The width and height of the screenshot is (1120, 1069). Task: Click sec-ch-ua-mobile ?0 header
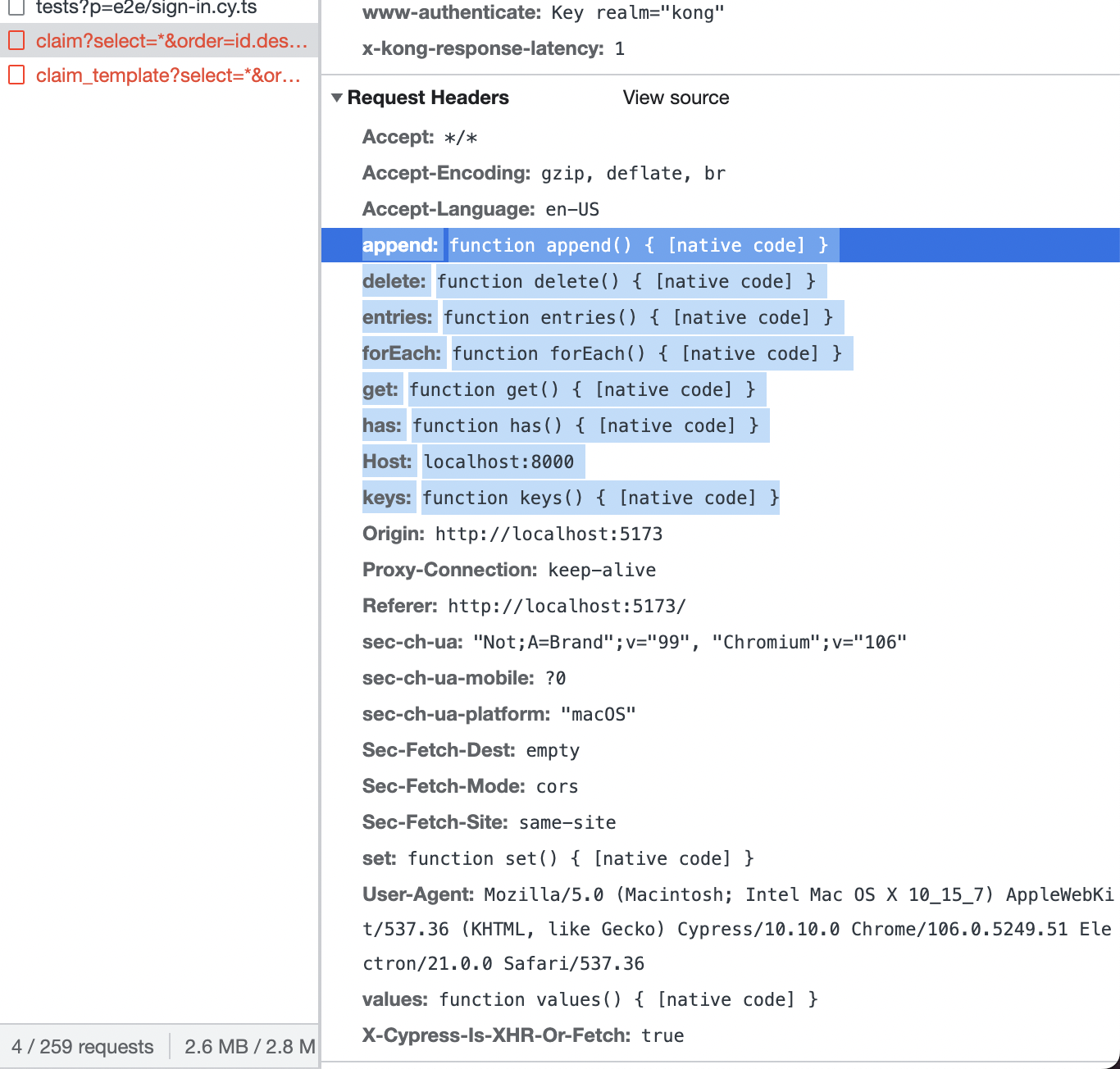464,678
